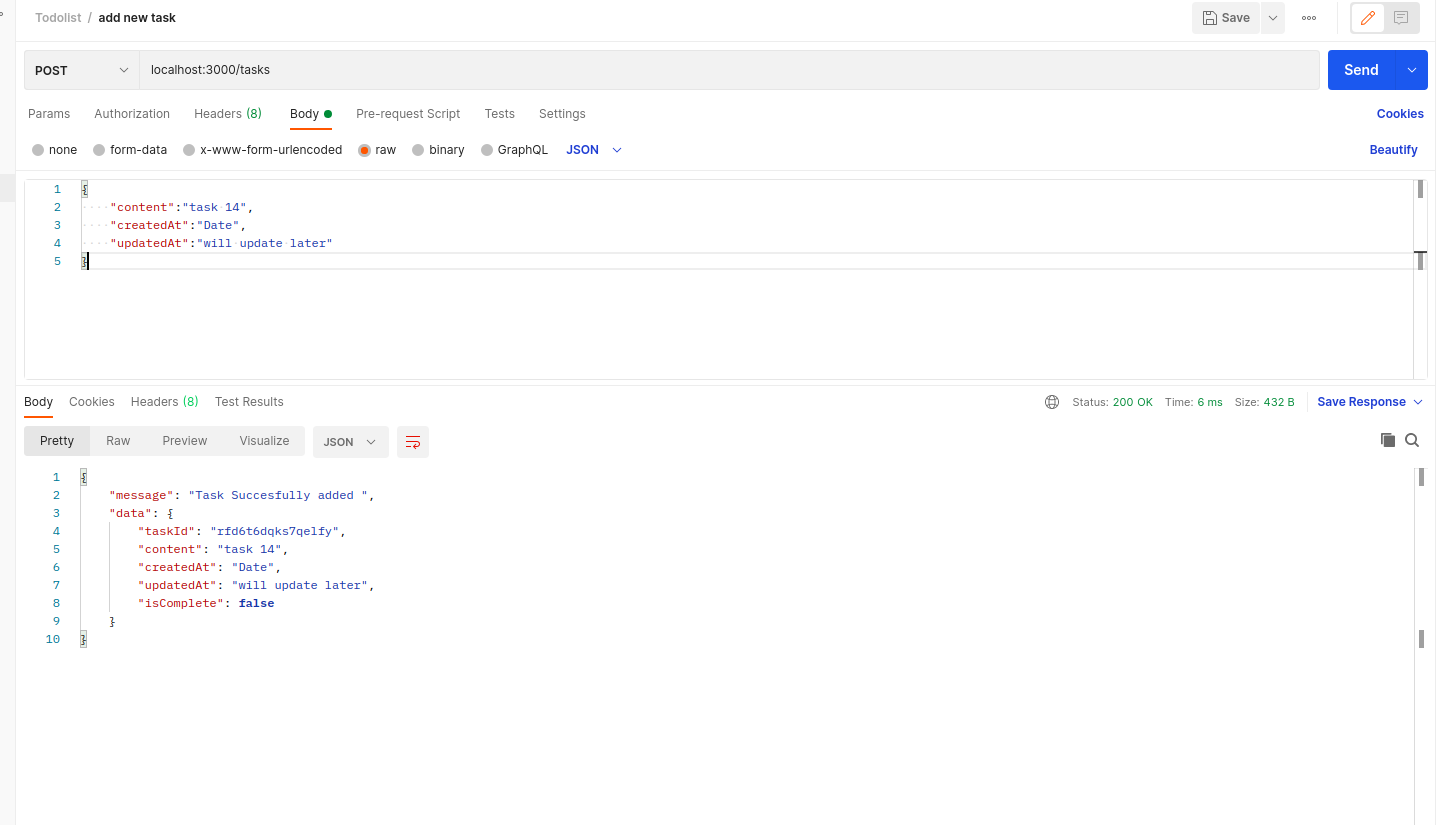Copy the response body with copy icon
Screen dimensions: 1443x825
pos(1388,440)
